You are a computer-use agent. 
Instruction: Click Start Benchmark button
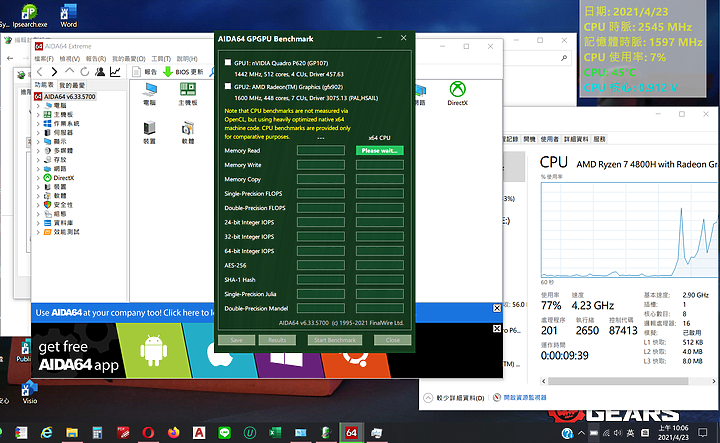pos(335,340)
